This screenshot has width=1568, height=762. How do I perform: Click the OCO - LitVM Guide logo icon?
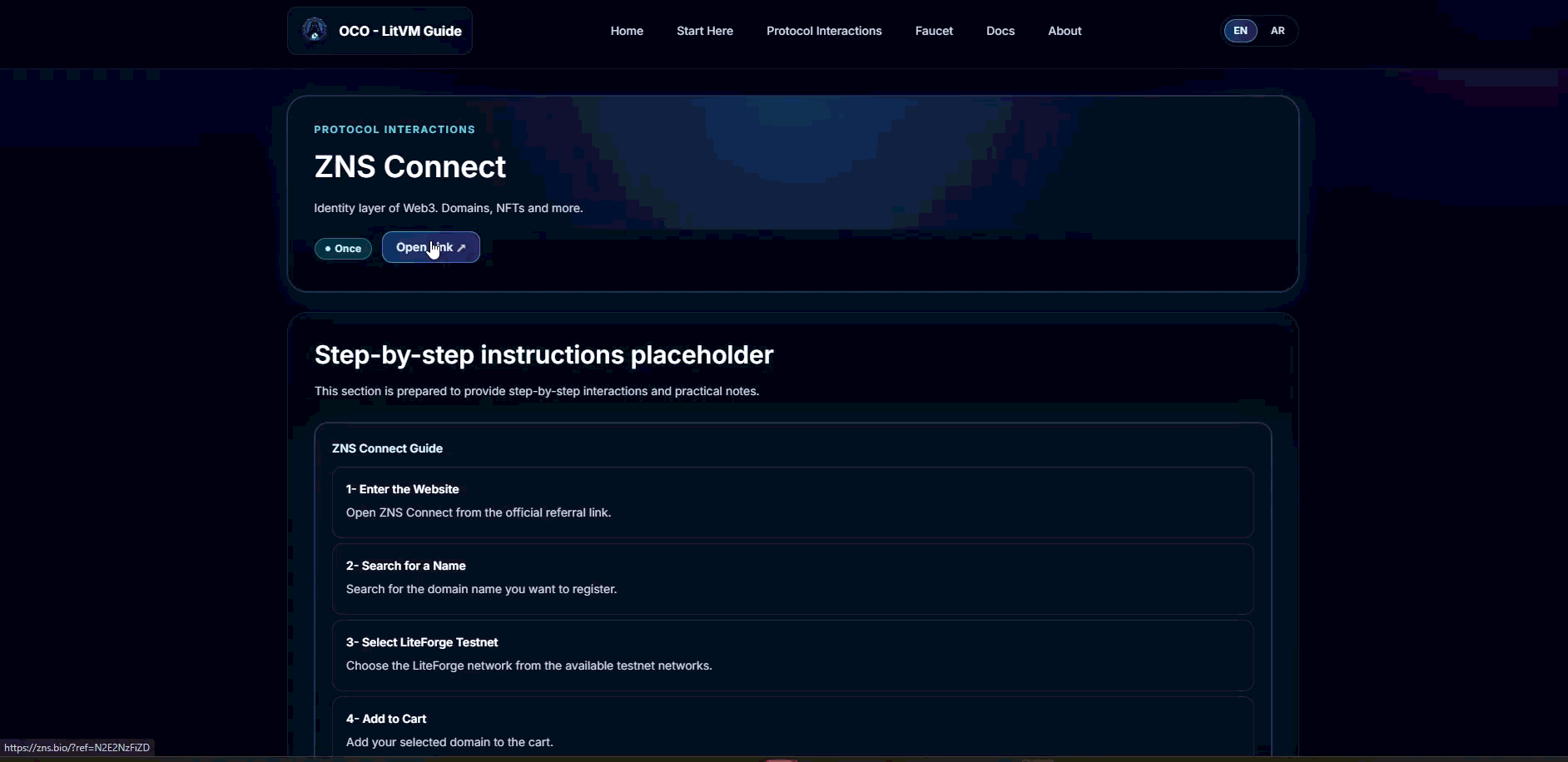tap(313, 30)
